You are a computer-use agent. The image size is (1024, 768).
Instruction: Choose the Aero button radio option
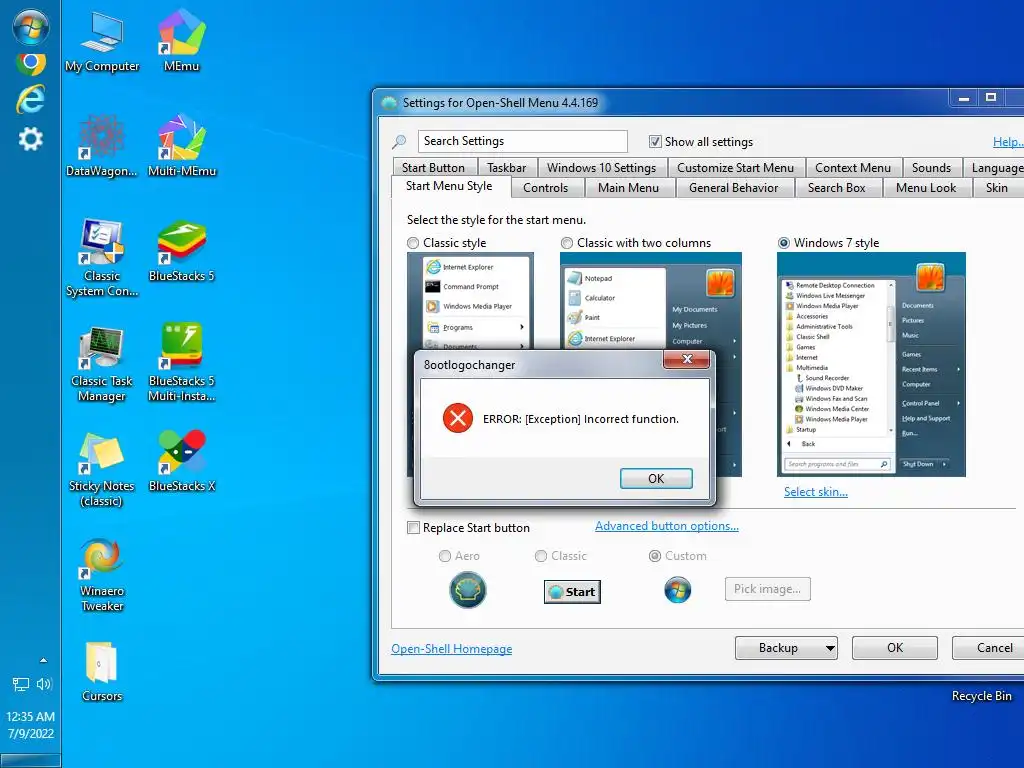click(x=445, y=556)
